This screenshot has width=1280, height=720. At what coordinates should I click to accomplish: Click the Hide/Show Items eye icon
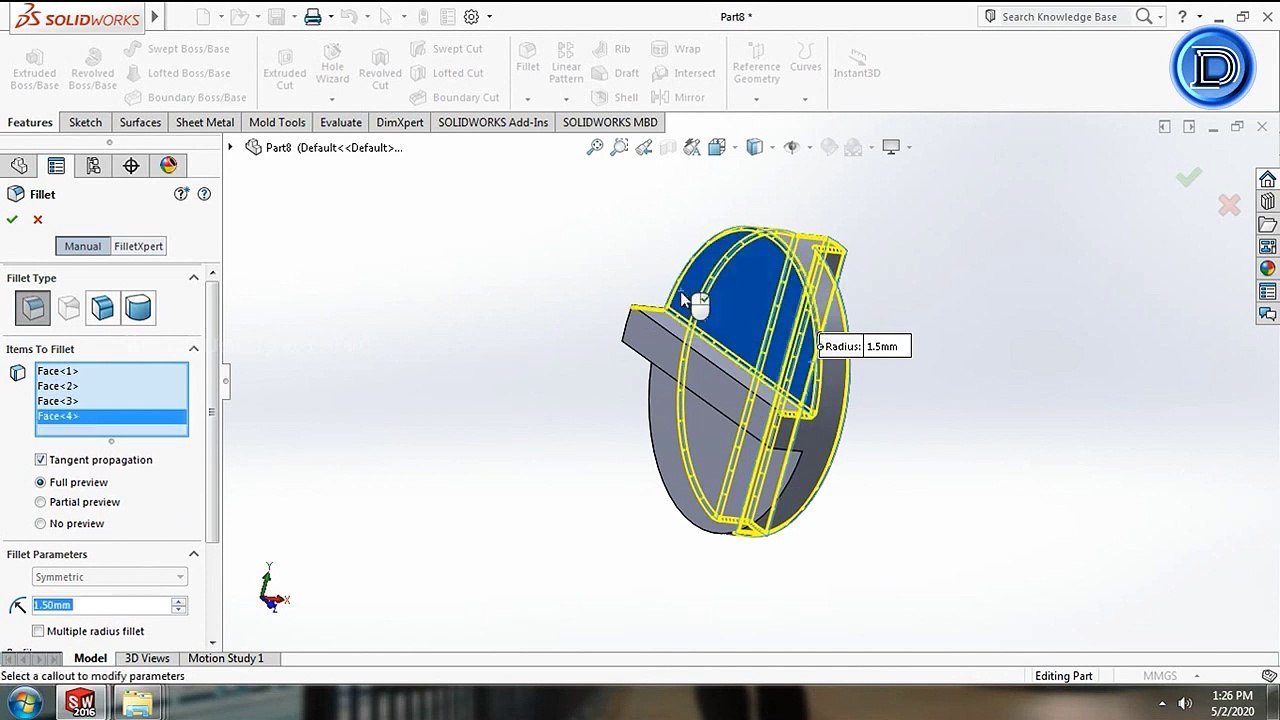click(x=791, y=147)
